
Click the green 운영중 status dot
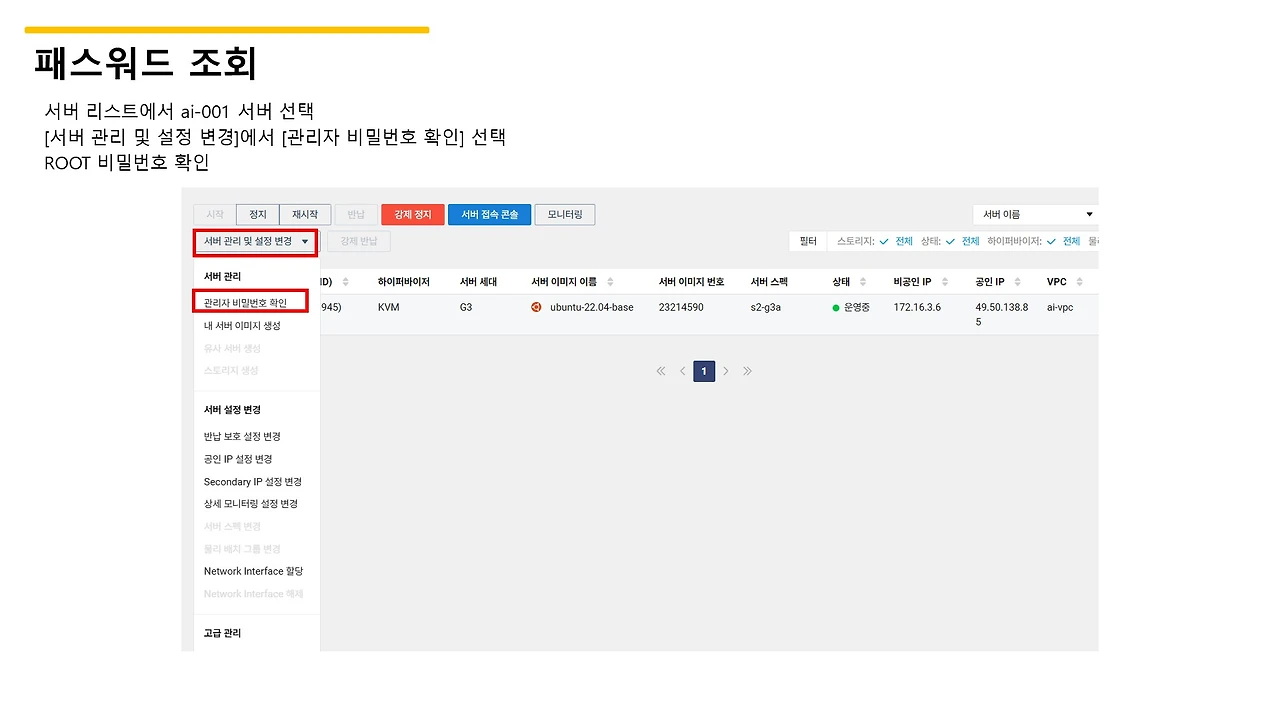pyautogui.click(x=834, y=307)
